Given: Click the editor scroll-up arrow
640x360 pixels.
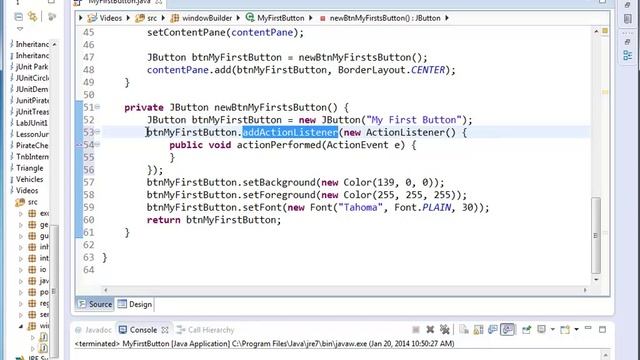Looking at the screenshot, I should 596,31.
